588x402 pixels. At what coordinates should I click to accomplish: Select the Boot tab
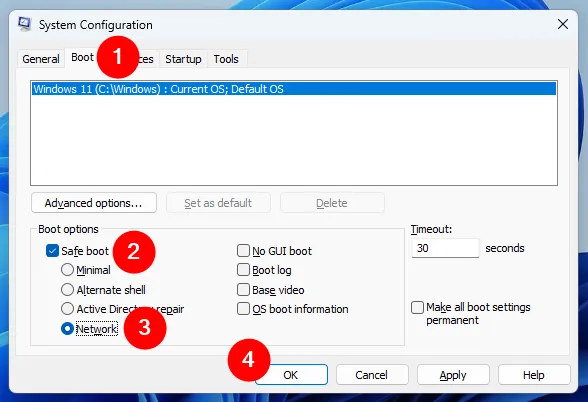pyautogui.click(x=82, y=57)
